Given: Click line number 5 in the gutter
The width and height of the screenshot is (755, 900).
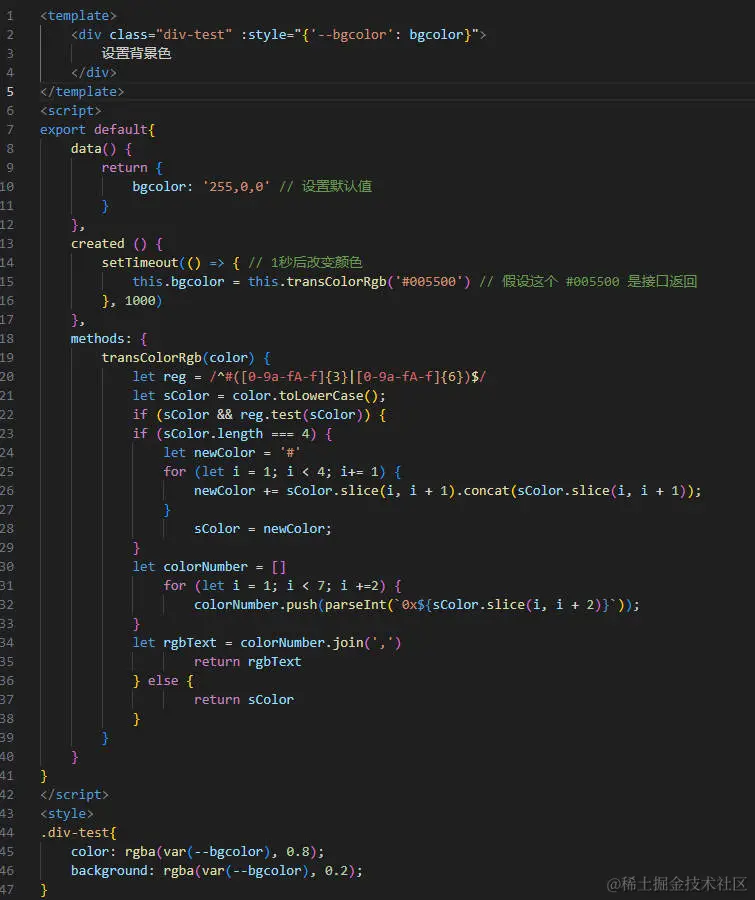Looking at the screenshot, I should (x=10, y=91).
